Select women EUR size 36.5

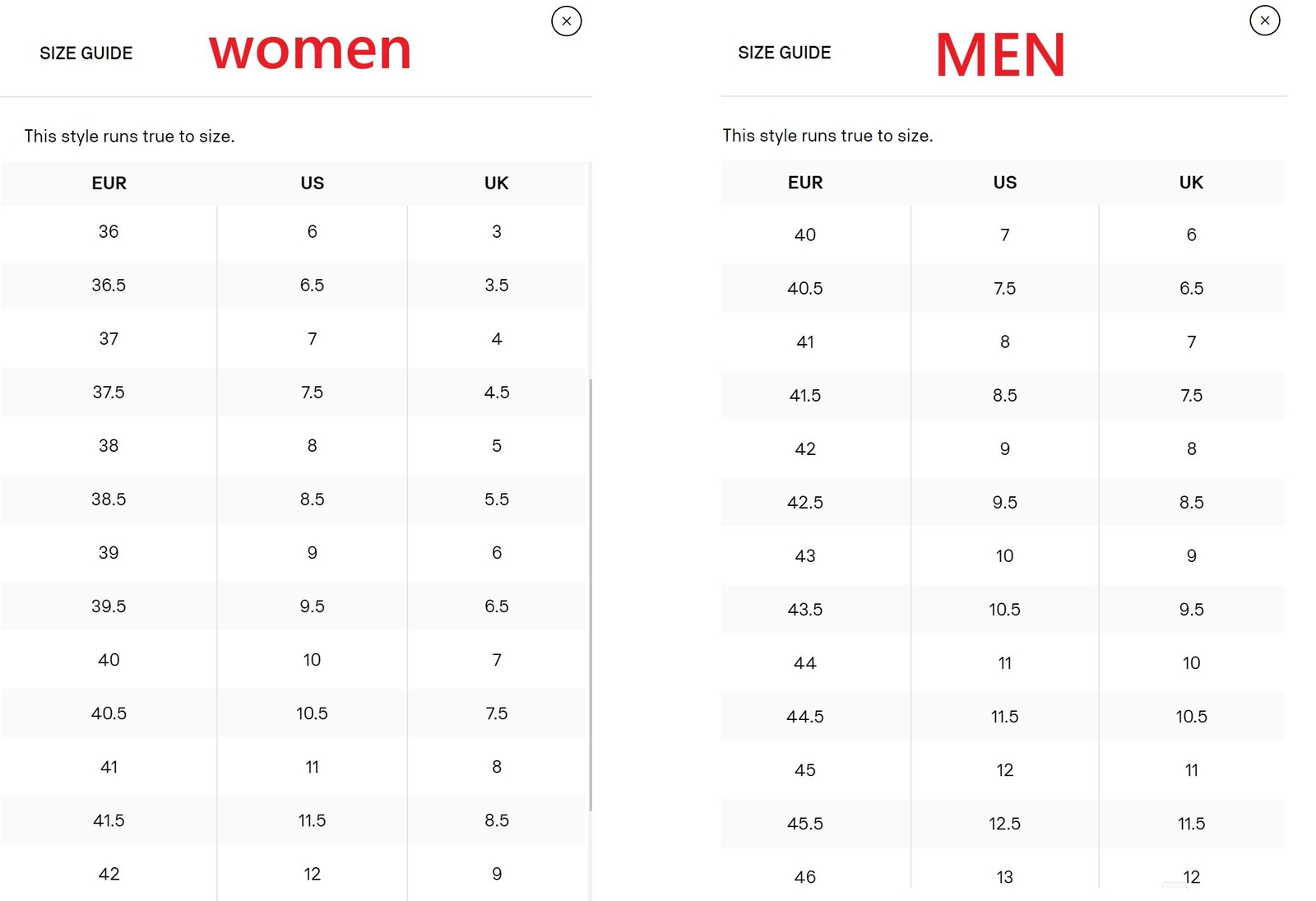tap(109, 286)
